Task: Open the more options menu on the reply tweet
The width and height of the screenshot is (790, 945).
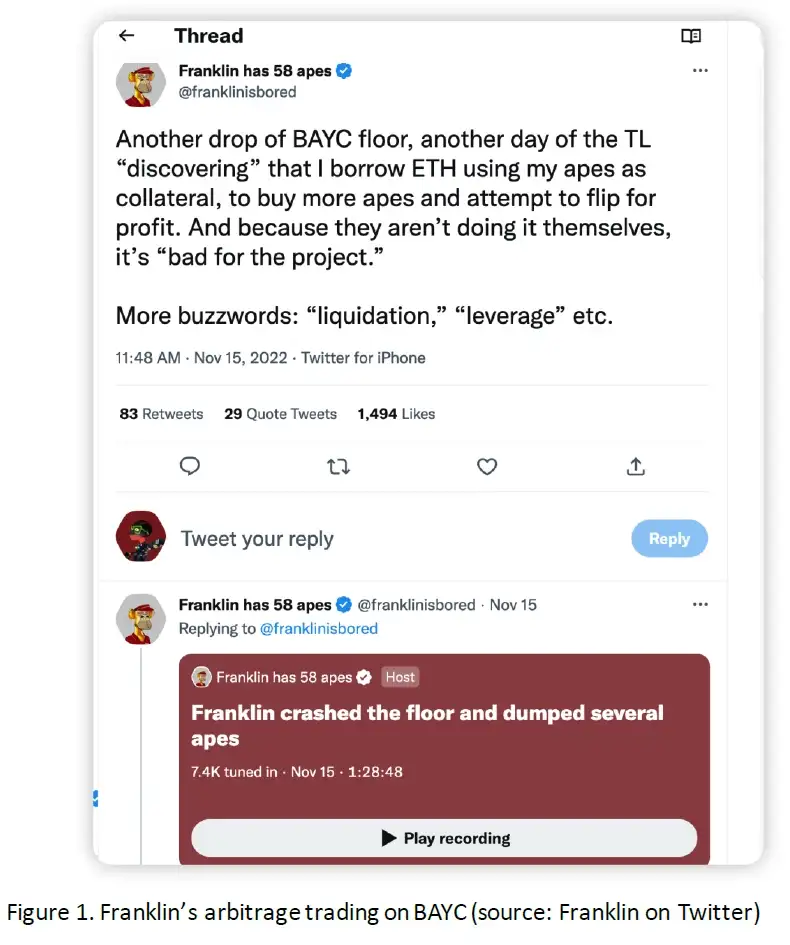Action: tap(700, 604)
